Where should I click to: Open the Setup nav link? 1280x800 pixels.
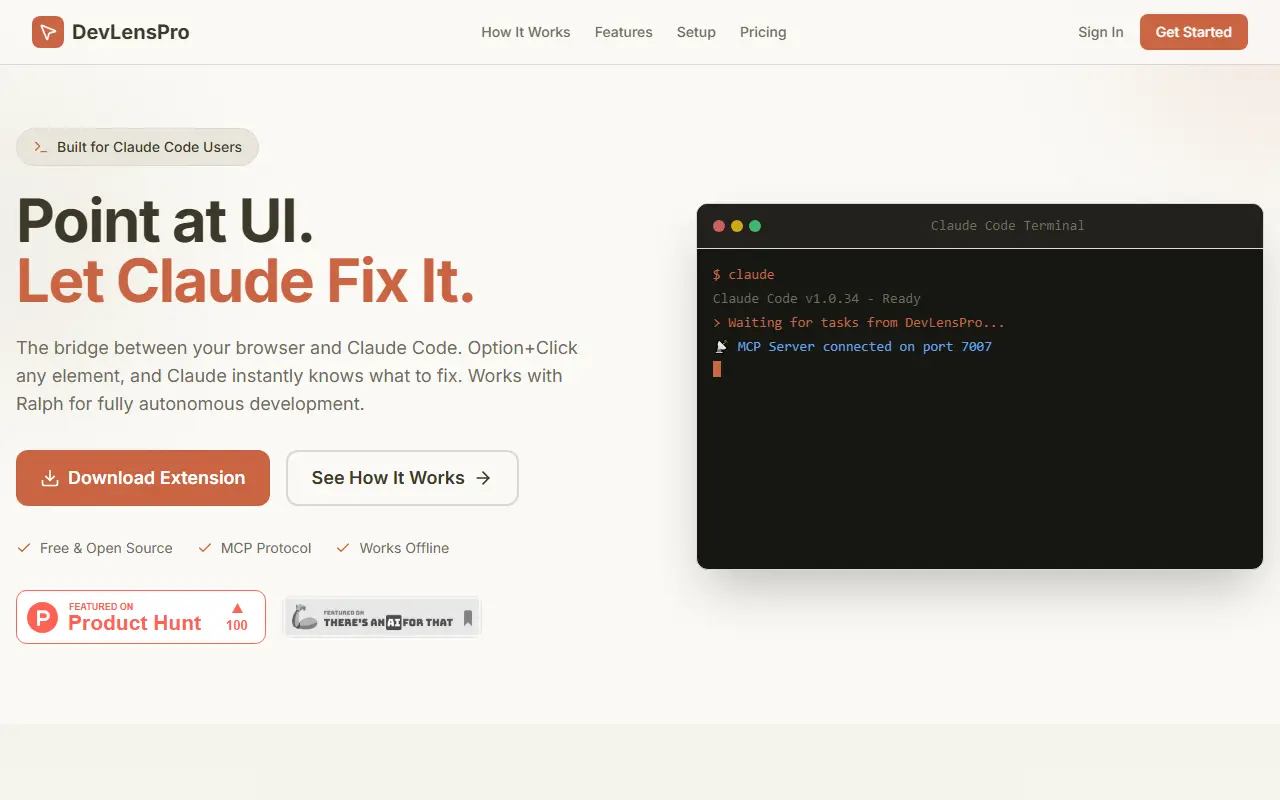click(696, 32)
